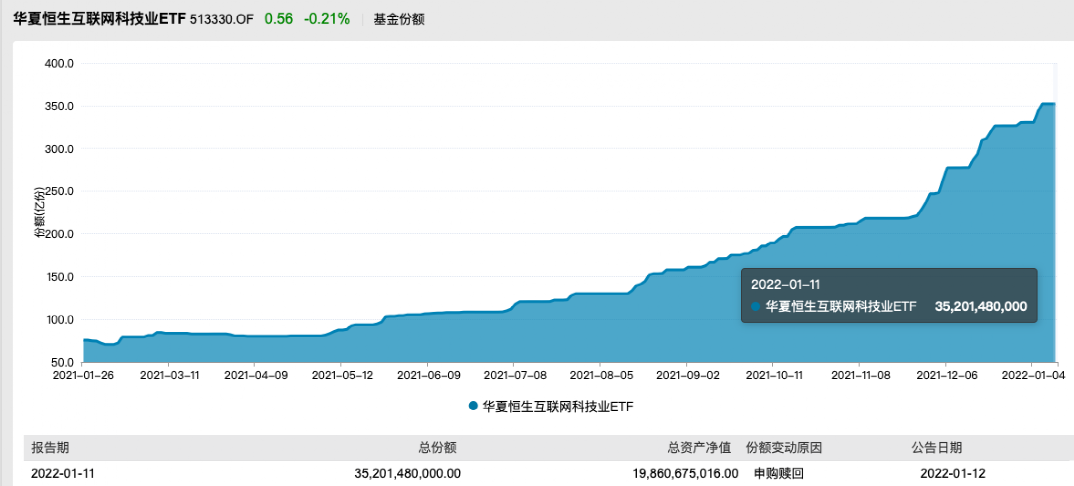Click x-axis label 2021-05-12
The width and height of the screenshot is (1074, 486).
[341, 375]
